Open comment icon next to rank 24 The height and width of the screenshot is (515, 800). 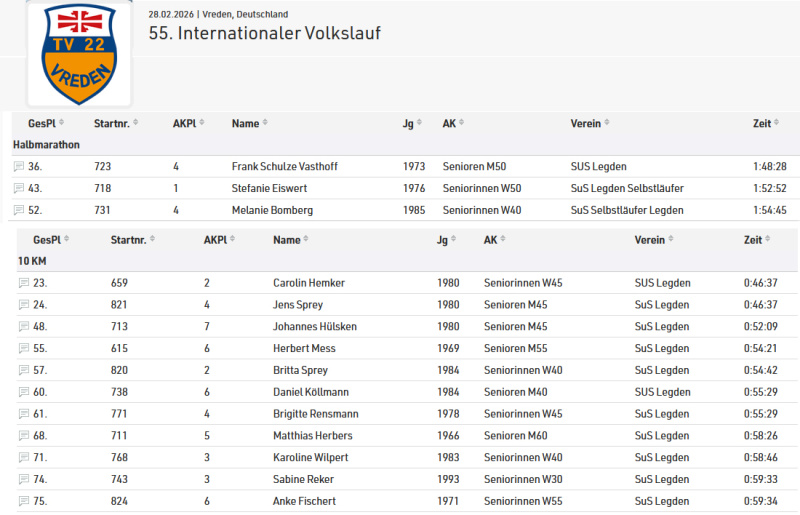(24, 305)
